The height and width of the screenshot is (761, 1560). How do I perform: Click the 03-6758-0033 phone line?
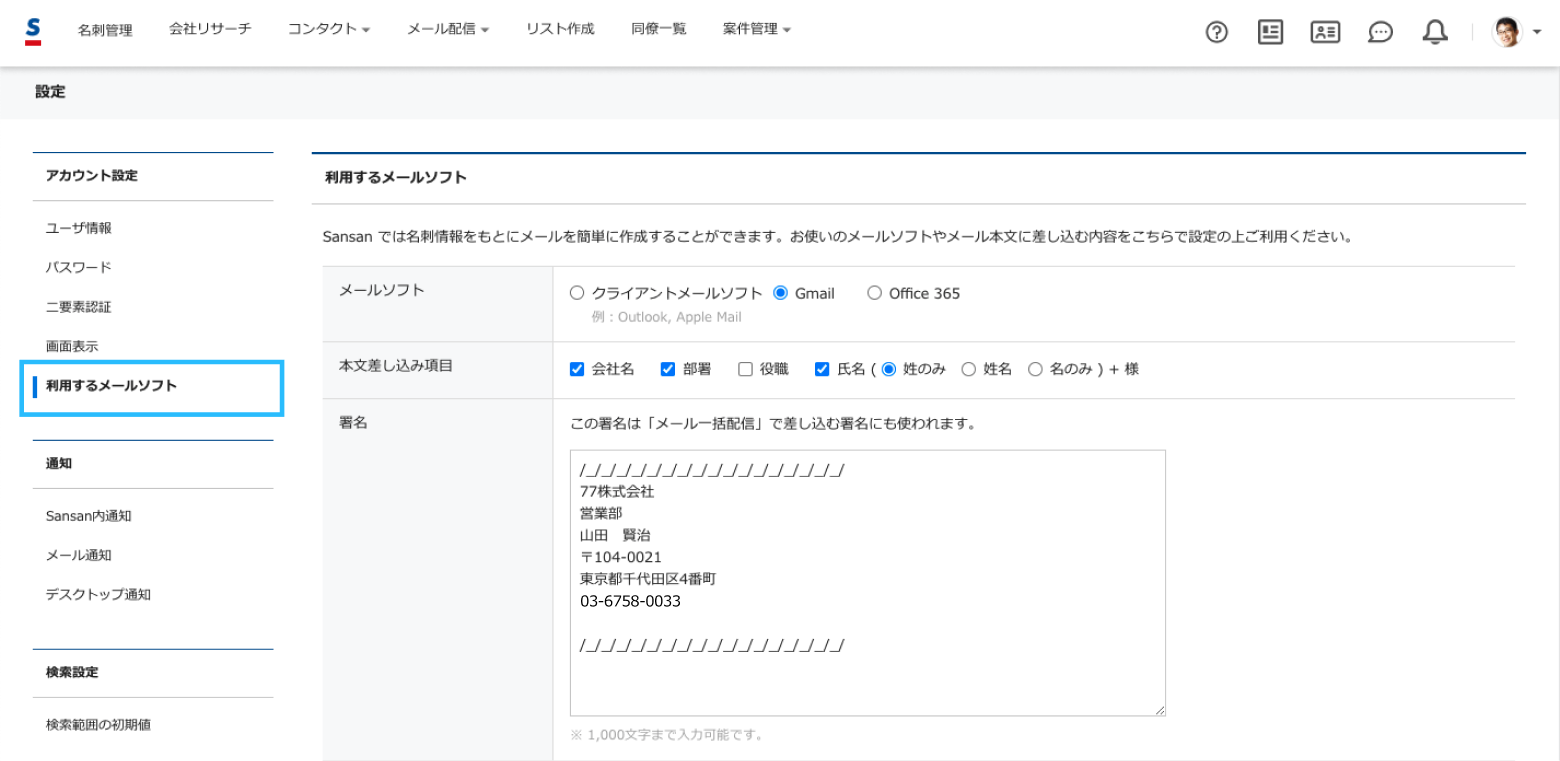630,602
